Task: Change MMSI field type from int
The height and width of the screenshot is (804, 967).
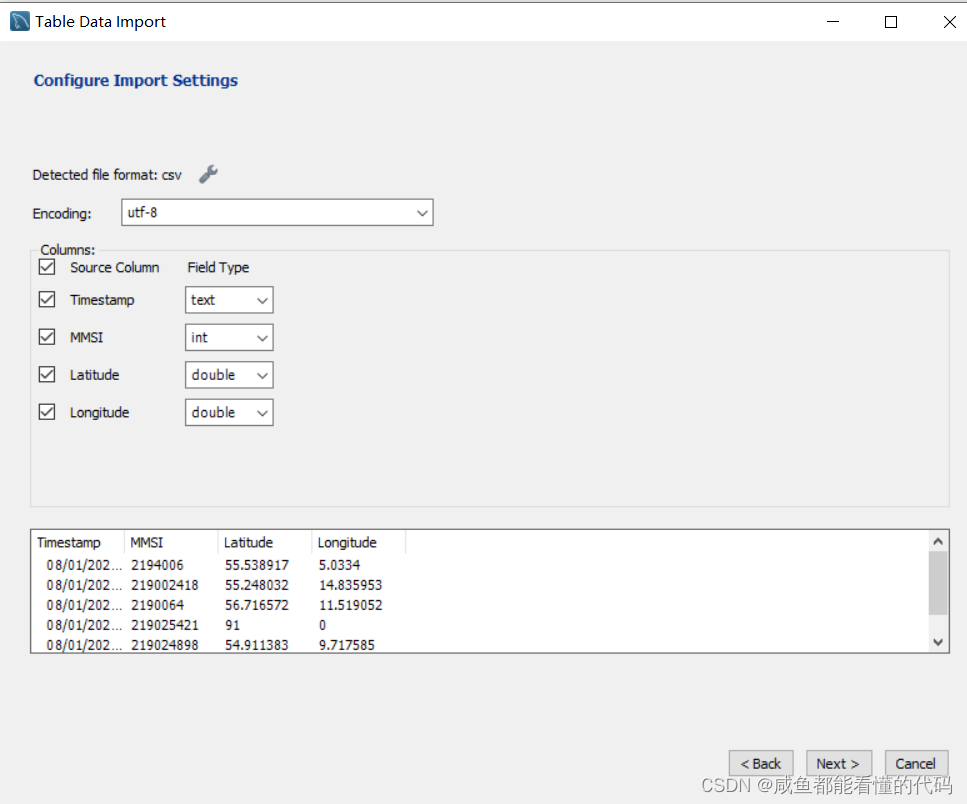Action: pyautogui.click(x=229, y=338)
